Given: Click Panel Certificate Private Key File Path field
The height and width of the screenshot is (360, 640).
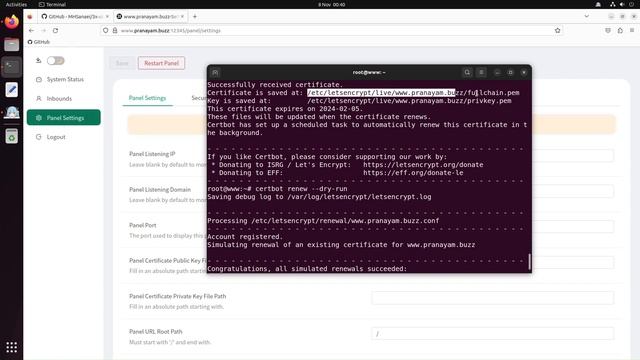Looking at the screenshot, I should tap(493, 298).
